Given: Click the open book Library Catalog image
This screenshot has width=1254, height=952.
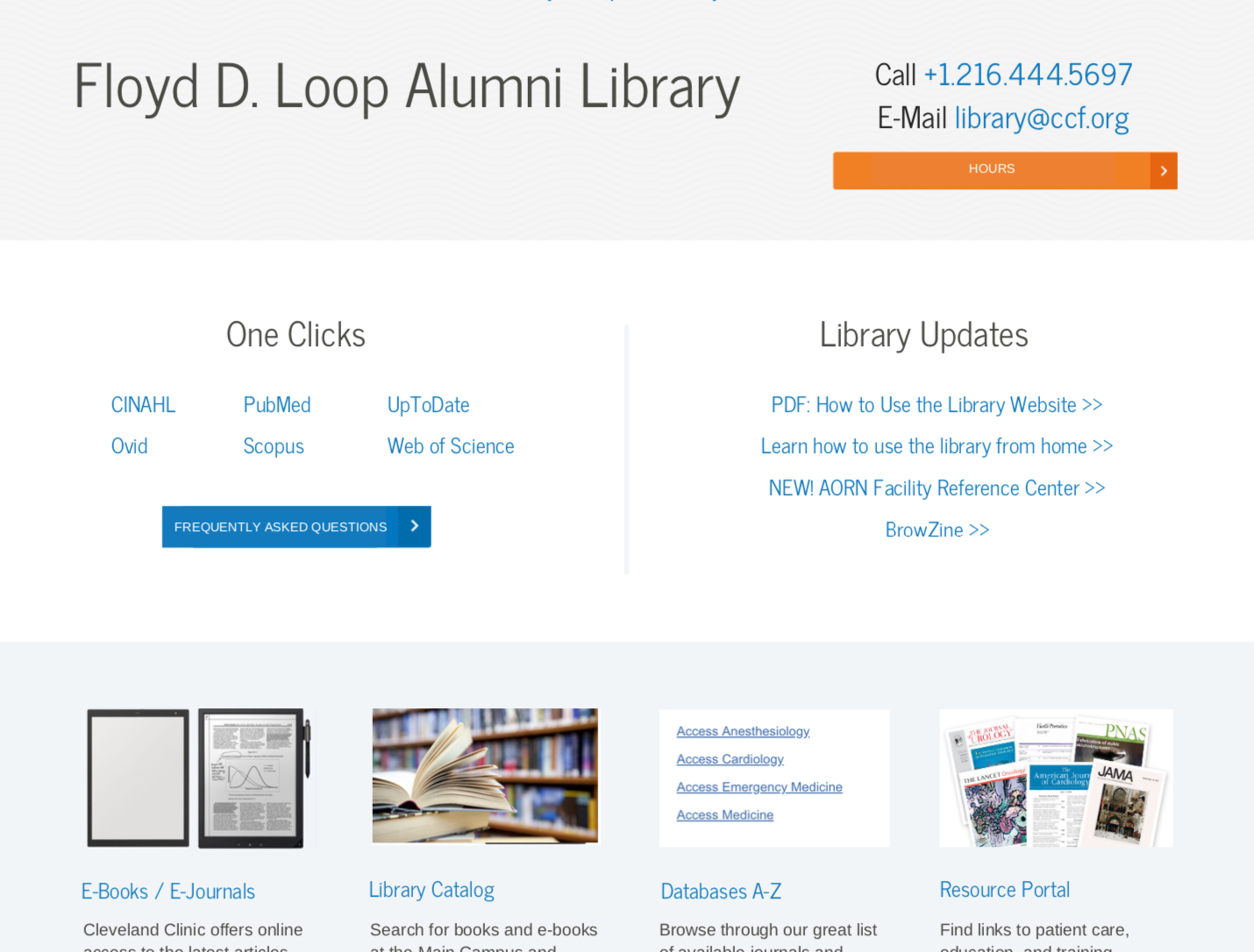Looking at the screenshot, I should [x=485, y=776].
